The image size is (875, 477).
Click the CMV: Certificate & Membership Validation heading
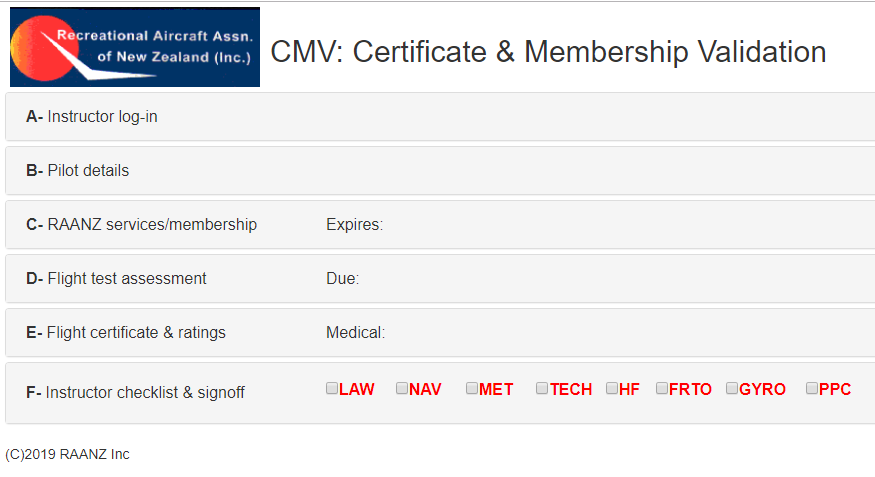pyautogui.click(x=548, y=52)
